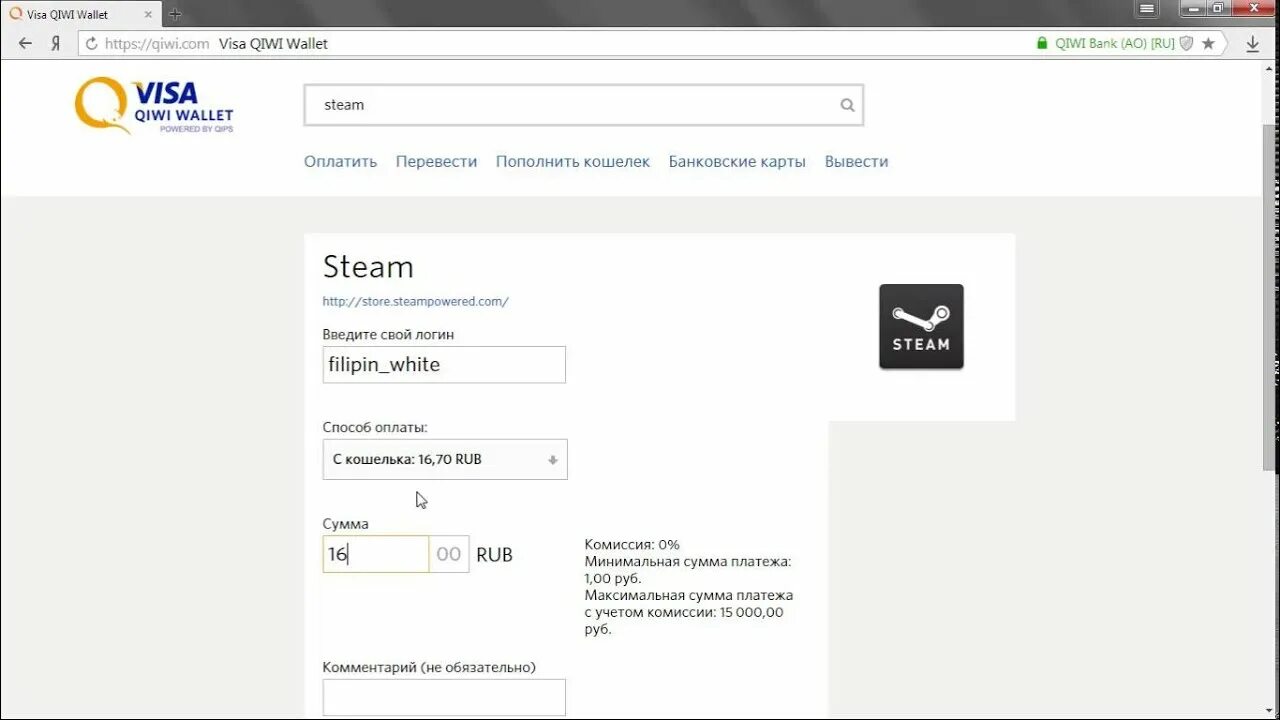Click the 'Минимальная сумма платежа:' text
The width and height of the screenshot is (1280, 720).
click(x=688, y=561)
